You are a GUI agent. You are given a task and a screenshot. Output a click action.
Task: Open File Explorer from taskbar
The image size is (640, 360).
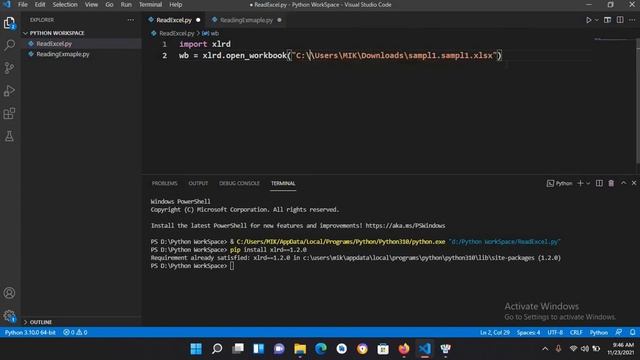[300, 349]
